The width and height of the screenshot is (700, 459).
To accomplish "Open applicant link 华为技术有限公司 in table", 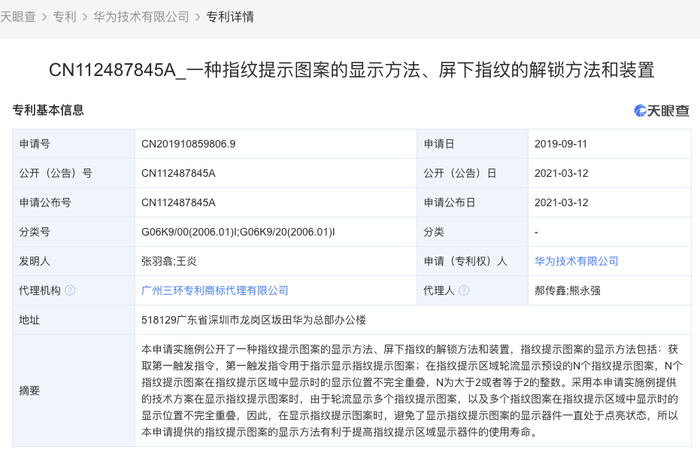I will (576, 261).
